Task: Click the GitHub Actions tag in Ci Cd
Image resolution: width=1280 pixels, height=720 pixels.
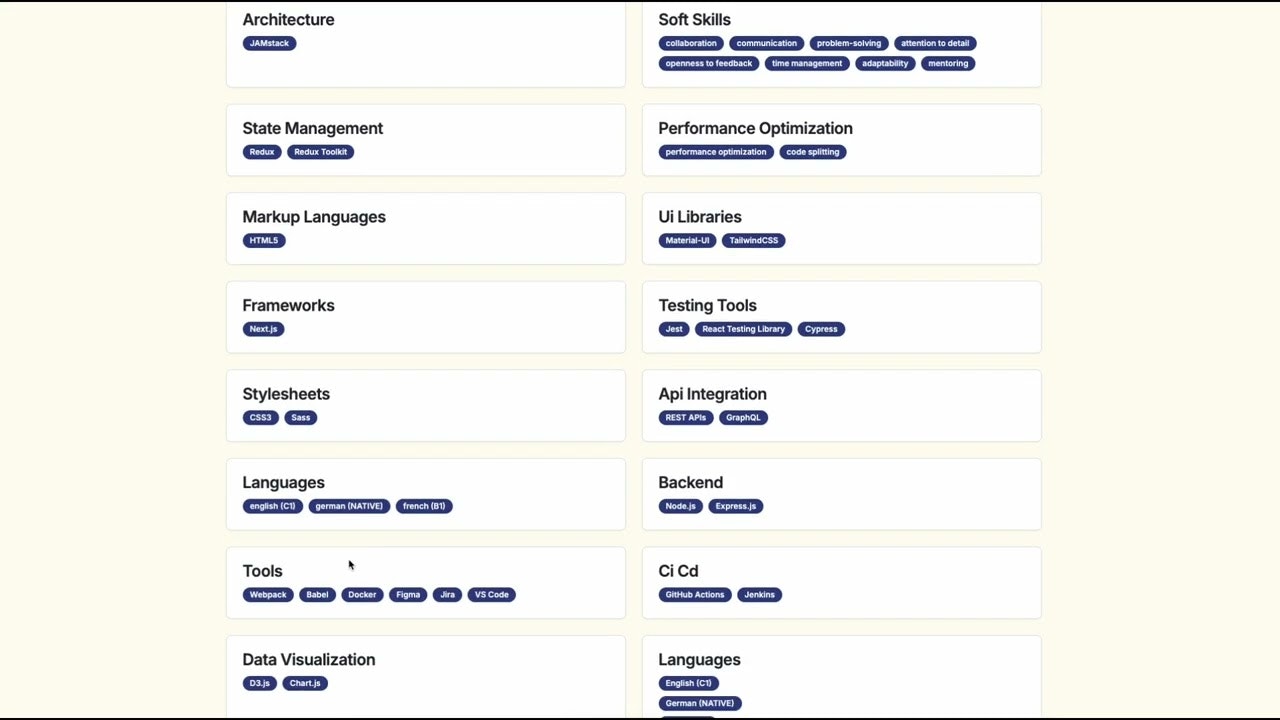Action: tap(695, 594)
